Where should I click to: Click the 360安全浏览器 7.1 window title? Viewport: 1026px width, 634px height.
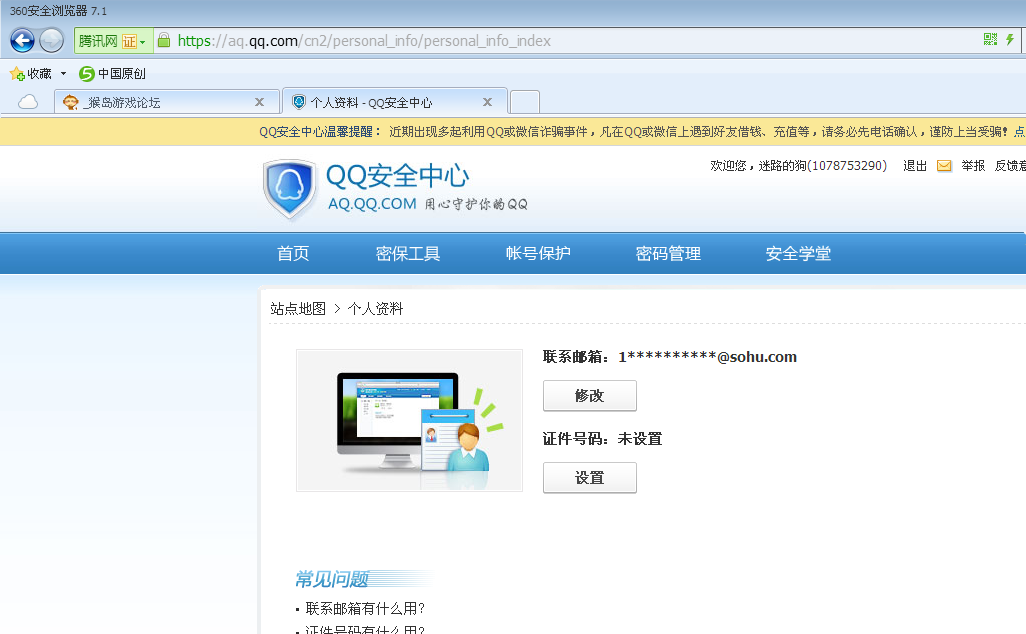pyautogui.click(x=58, y=11)
